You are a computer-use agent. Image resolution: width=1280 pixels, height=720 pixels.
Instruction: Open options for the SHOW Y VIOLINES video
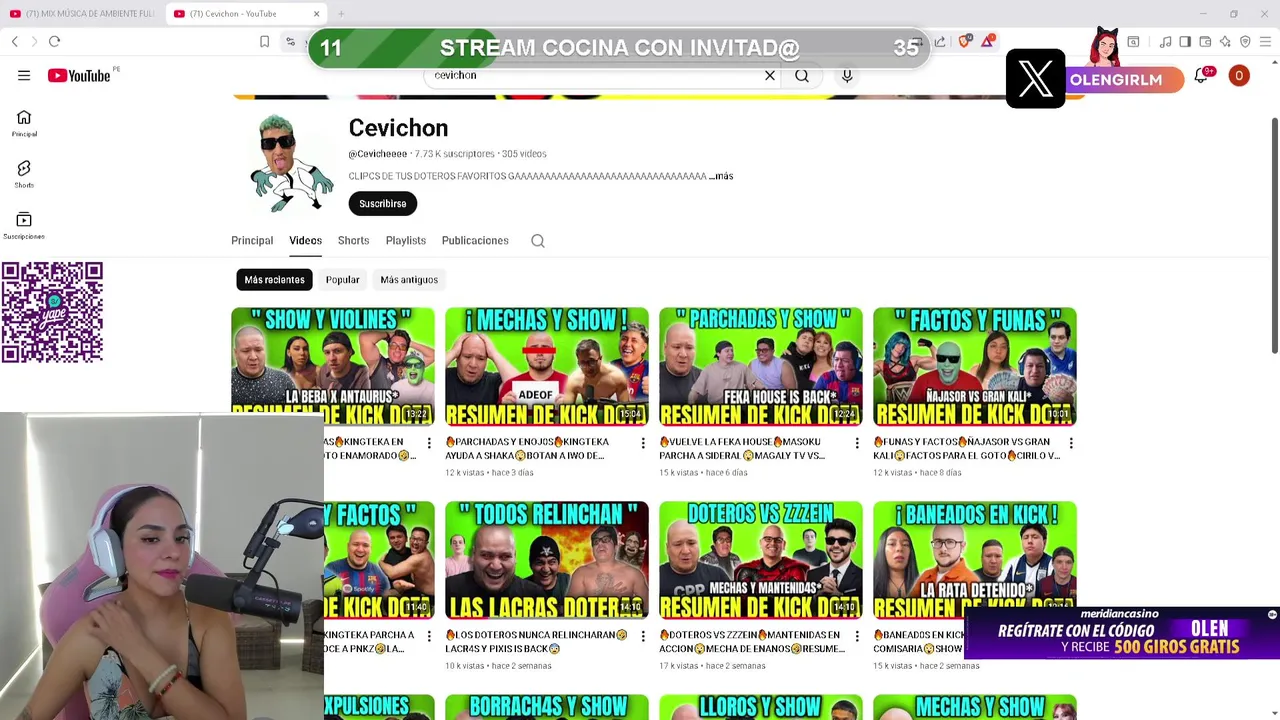click(429, 443)
